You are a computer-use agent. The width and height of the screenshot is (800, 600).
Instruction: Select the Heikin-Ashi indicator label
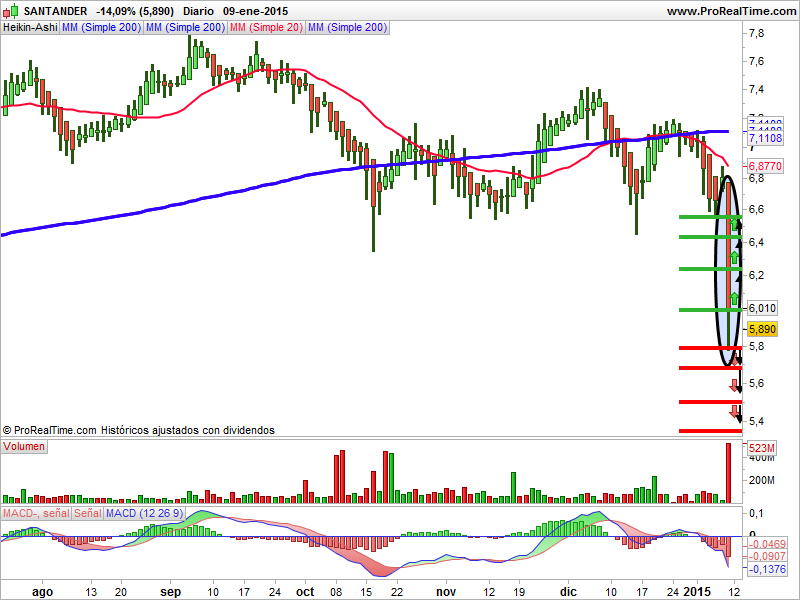[x=30, y=28]
